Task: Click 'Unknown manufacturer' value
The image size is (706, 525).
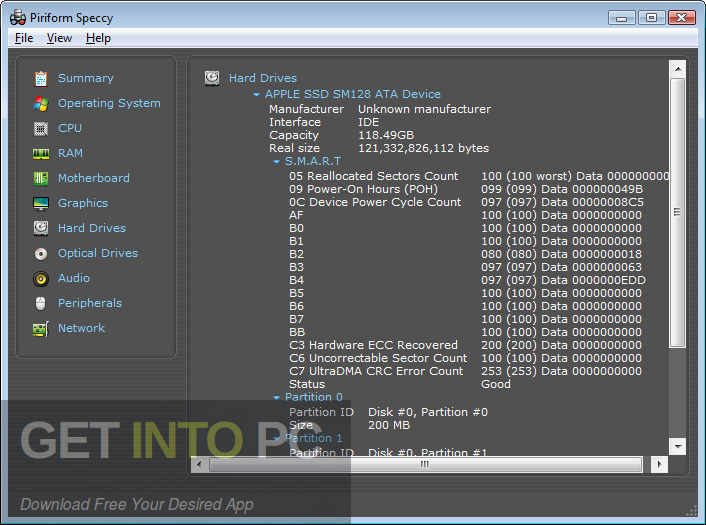Action: [x=425, y=109]
